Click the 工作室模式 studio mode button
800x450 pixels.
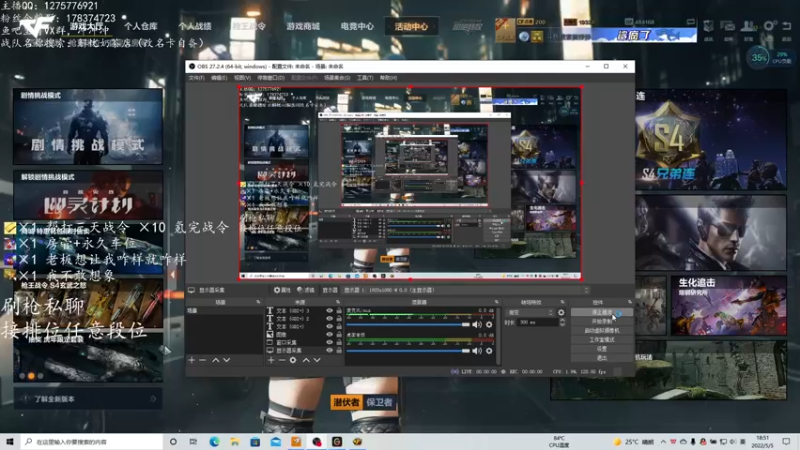pyautogui.click(x=602, y=340)
